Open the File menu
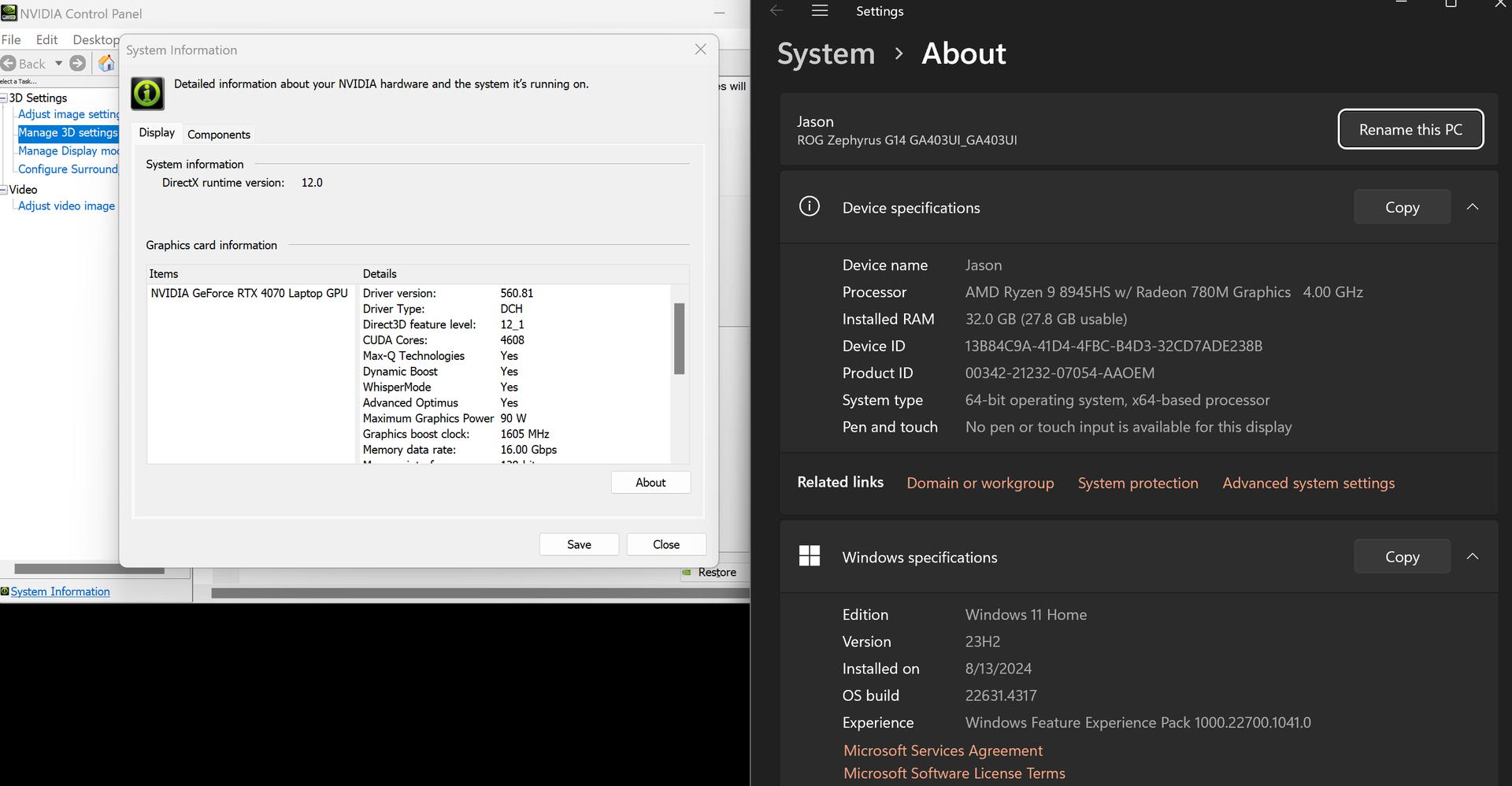 coord(11,39)
